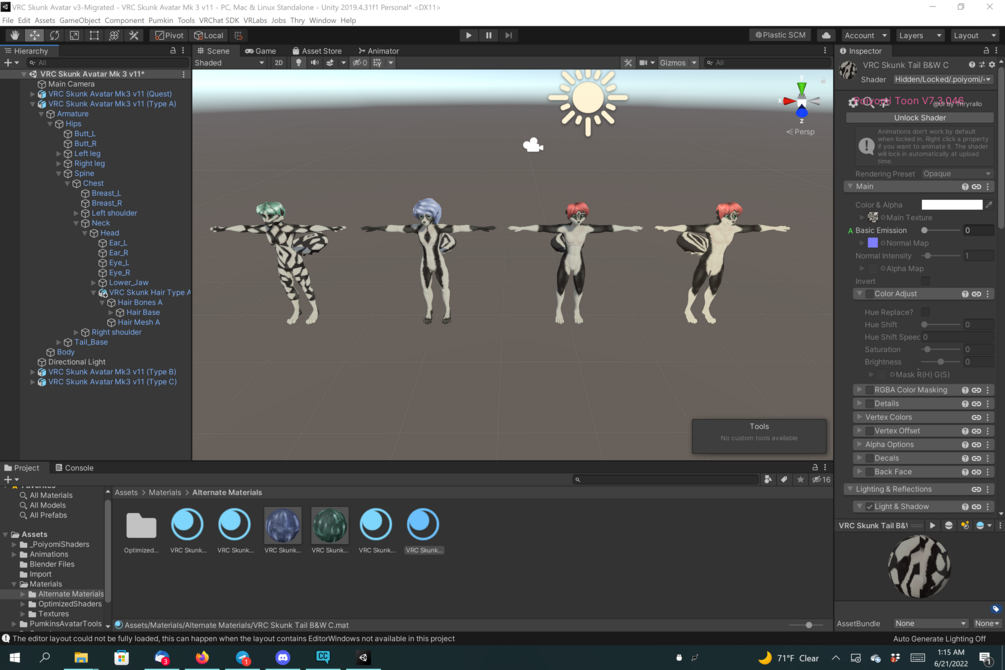Expand the Alpha Options section
The image size is (1005, 670).
[860, 444]
